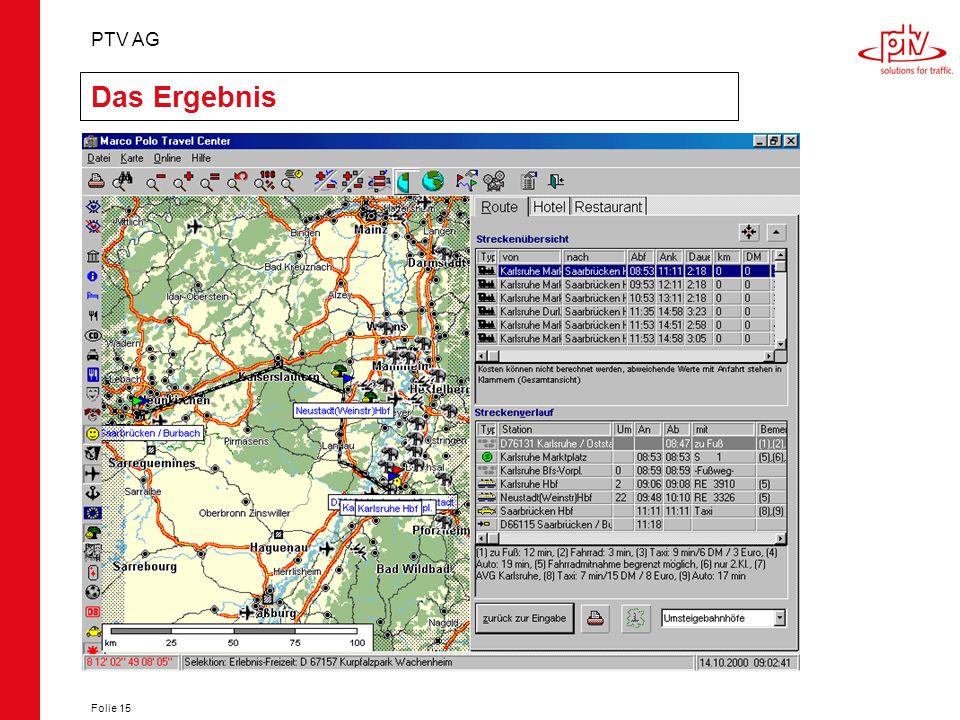Click the magnifier with equals sign
The height and width of the screenshot is (720, 960).
point(209,181)
